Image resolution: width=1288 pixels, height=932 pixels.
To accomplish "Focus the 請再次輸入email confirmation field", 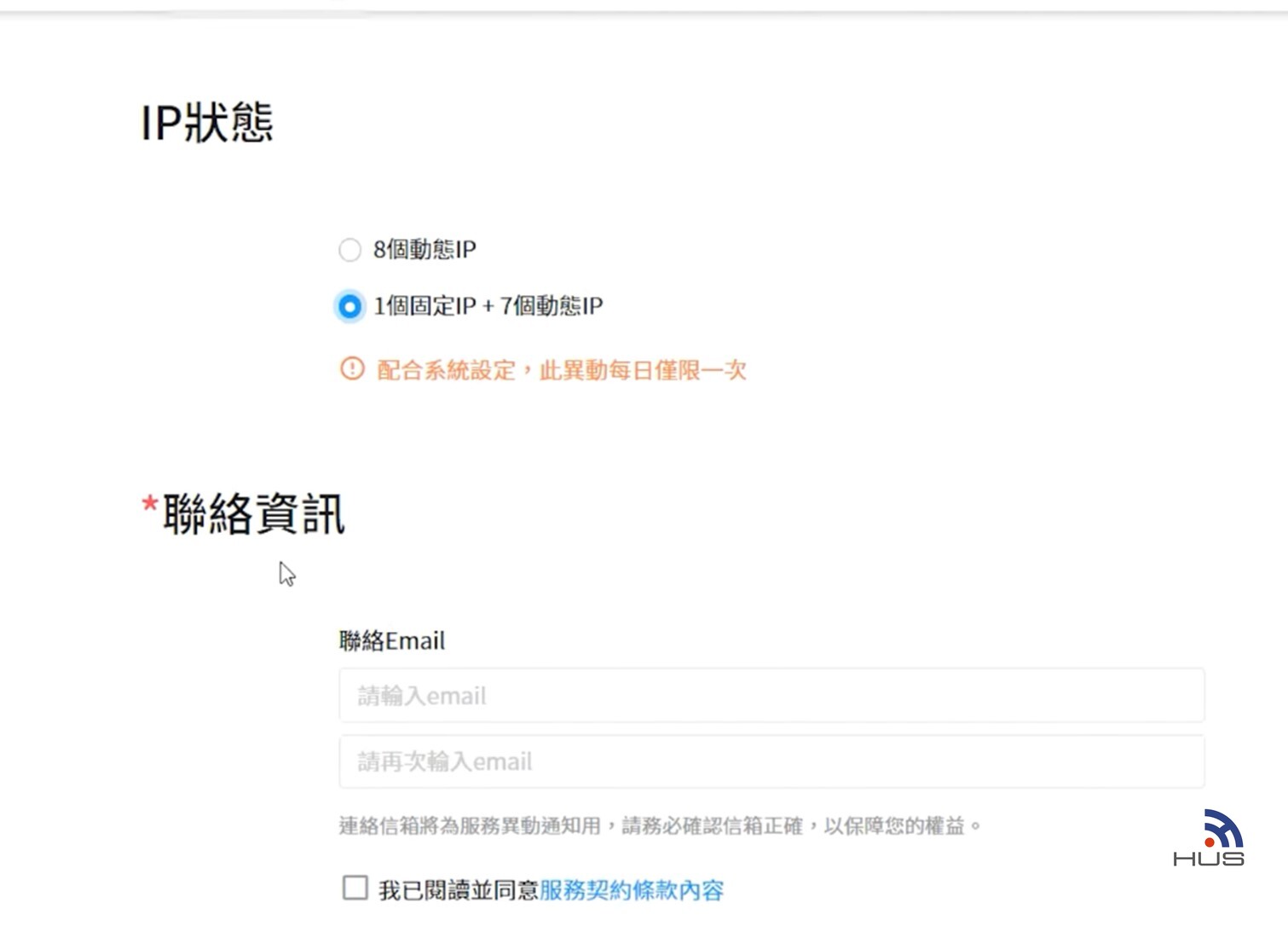I will [771, 761].
